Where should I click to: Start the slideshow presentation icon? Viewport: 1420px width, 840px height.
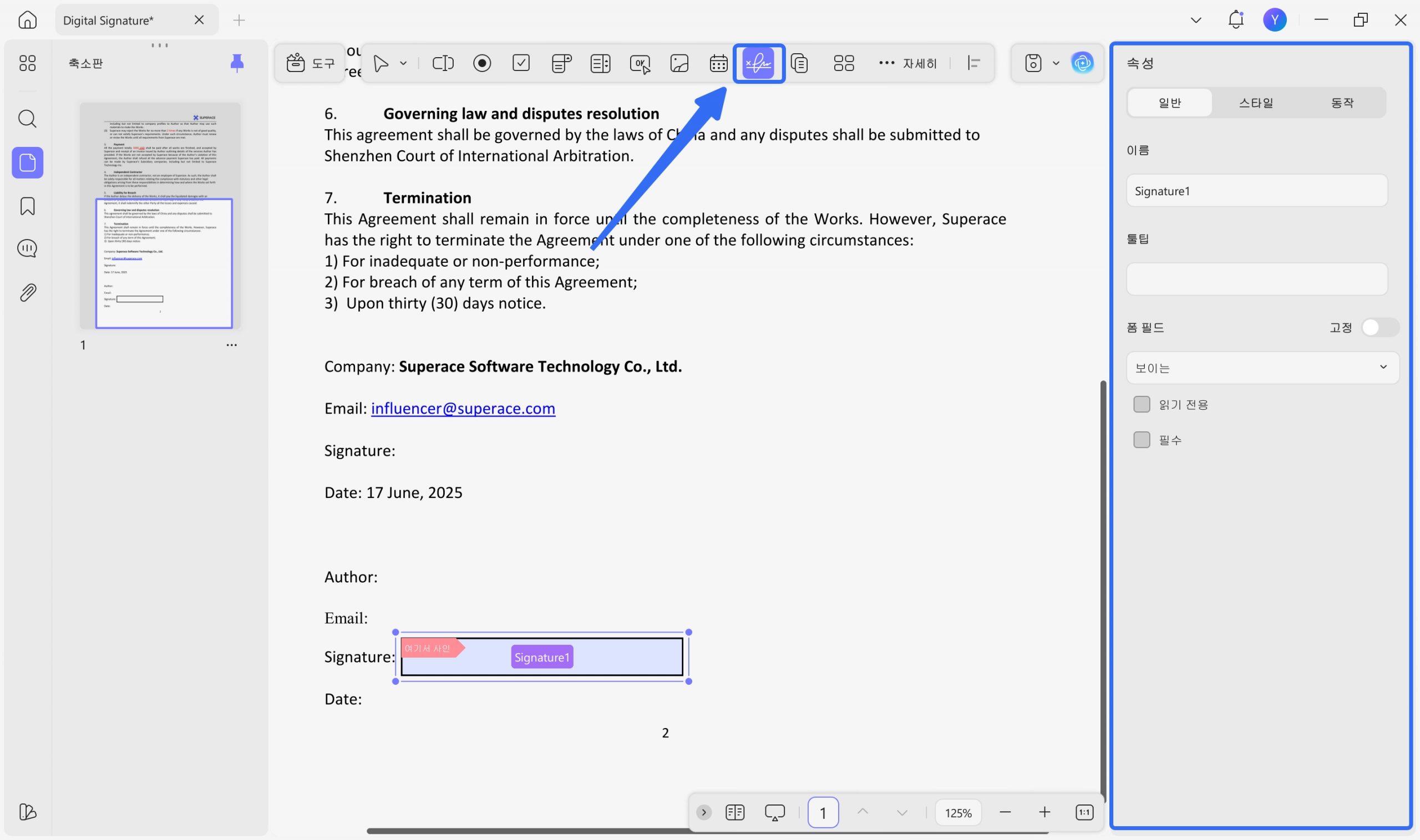pos(774,812)
